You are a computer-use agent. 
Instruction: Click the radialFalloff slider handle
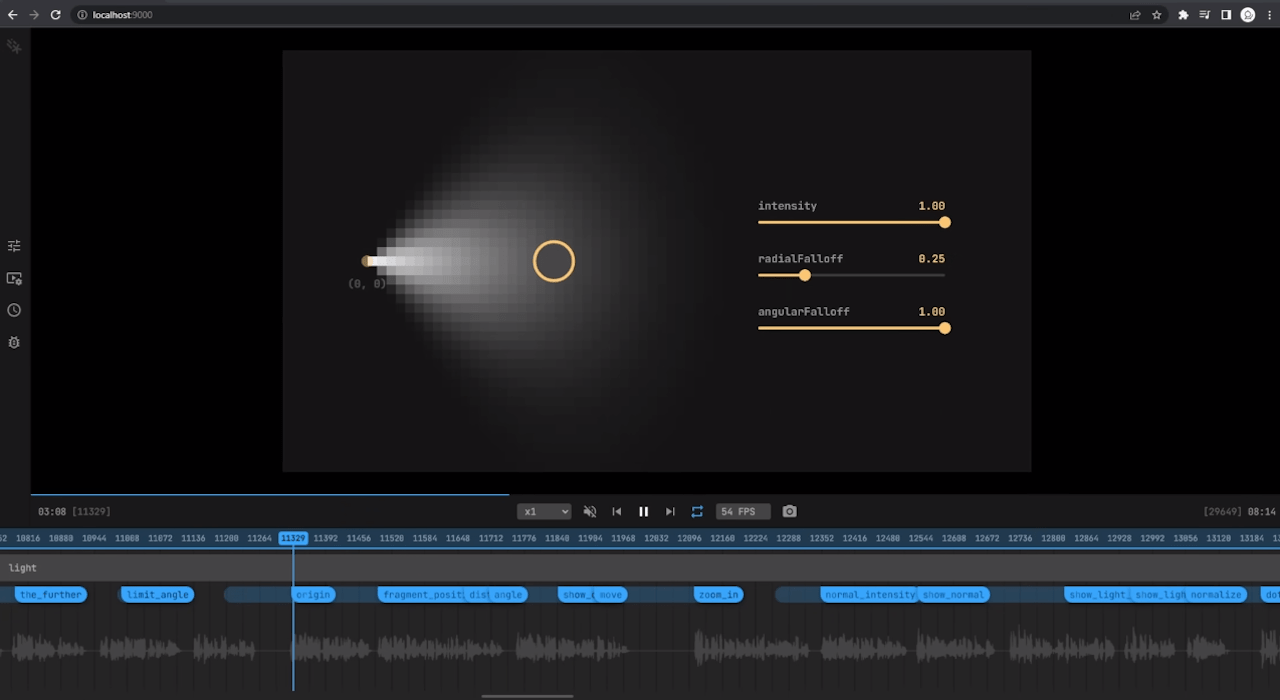tap(805, 275)
